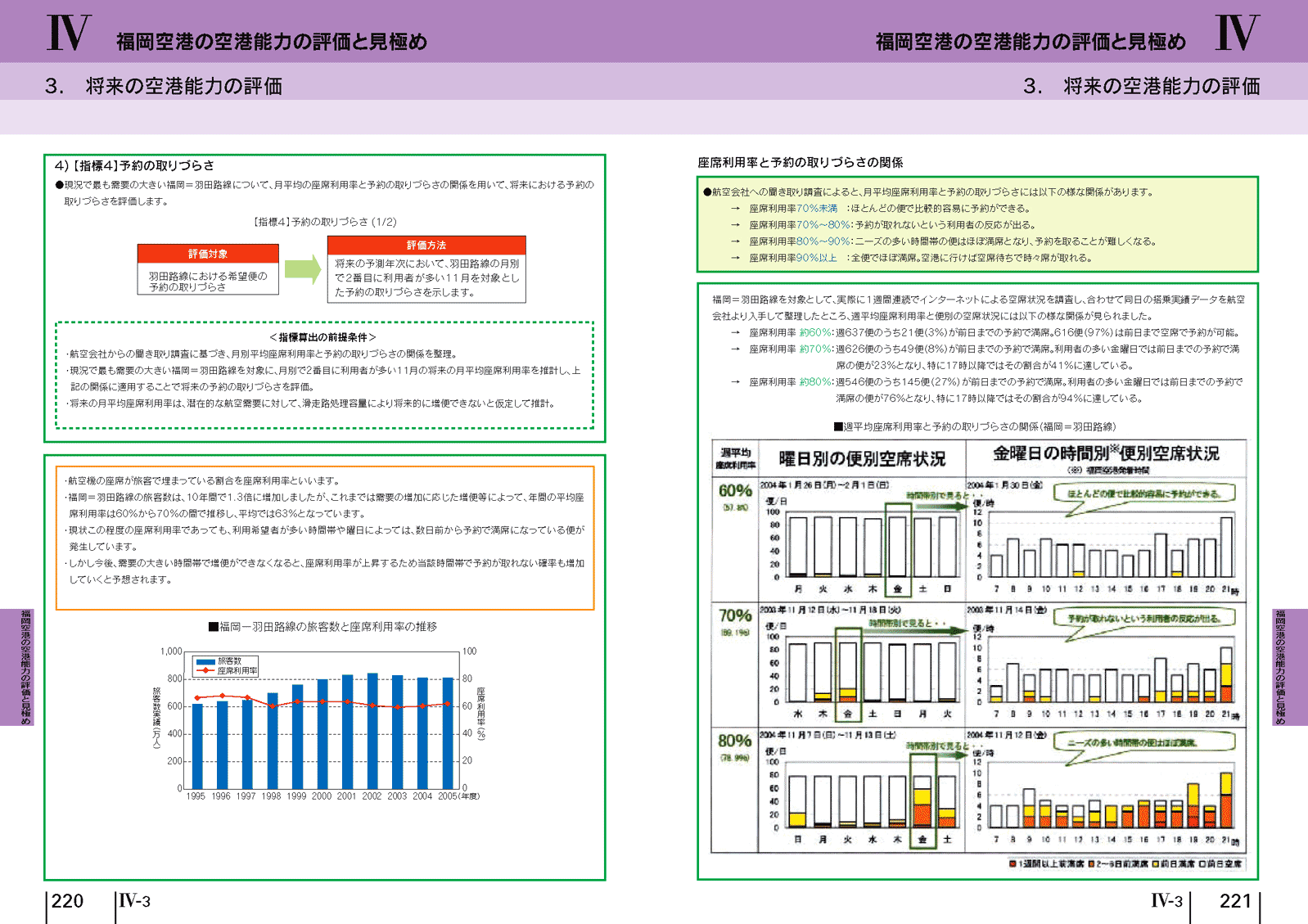The height and width of the screenshot is (924, 1308).
Task: Click the blue text 80%~90%
Action: coord(823,241)
